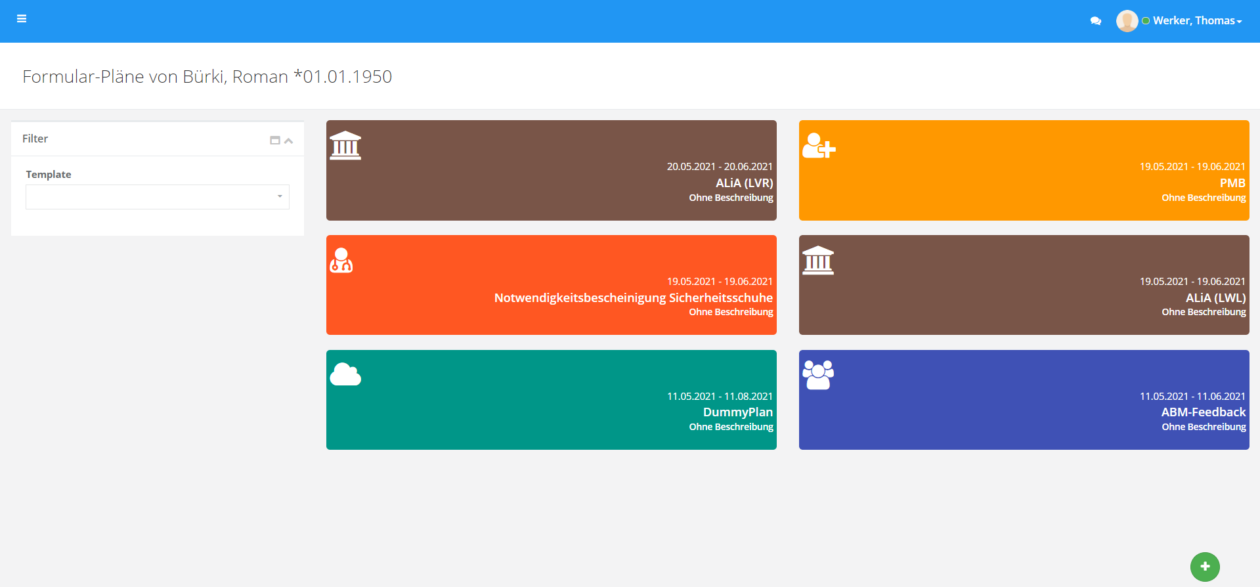Select the PMB plan title
Screen dimensions: 1260x587
tap(1232, 183)
